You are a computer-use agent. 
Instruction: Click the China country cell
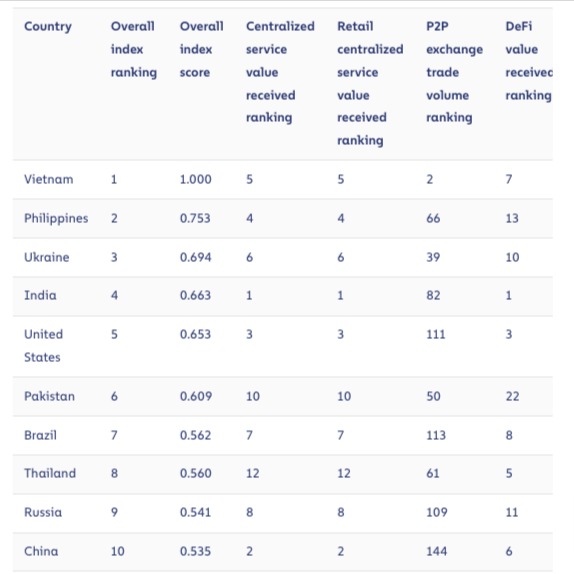[41, 551]
